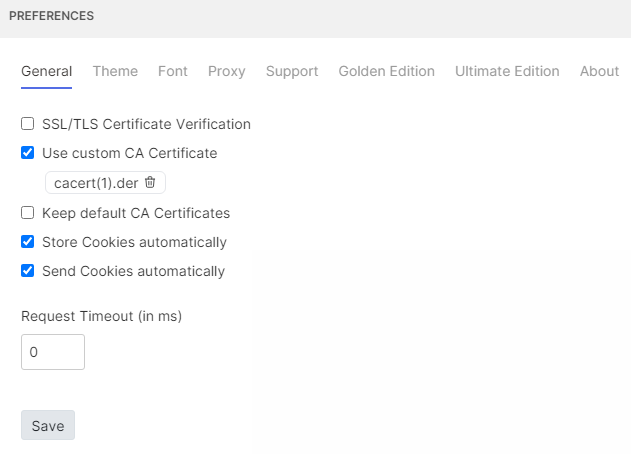631x454 pixels.
Task: Disable the Store Cookies automatically checkbox
Action: coord(28,242)
